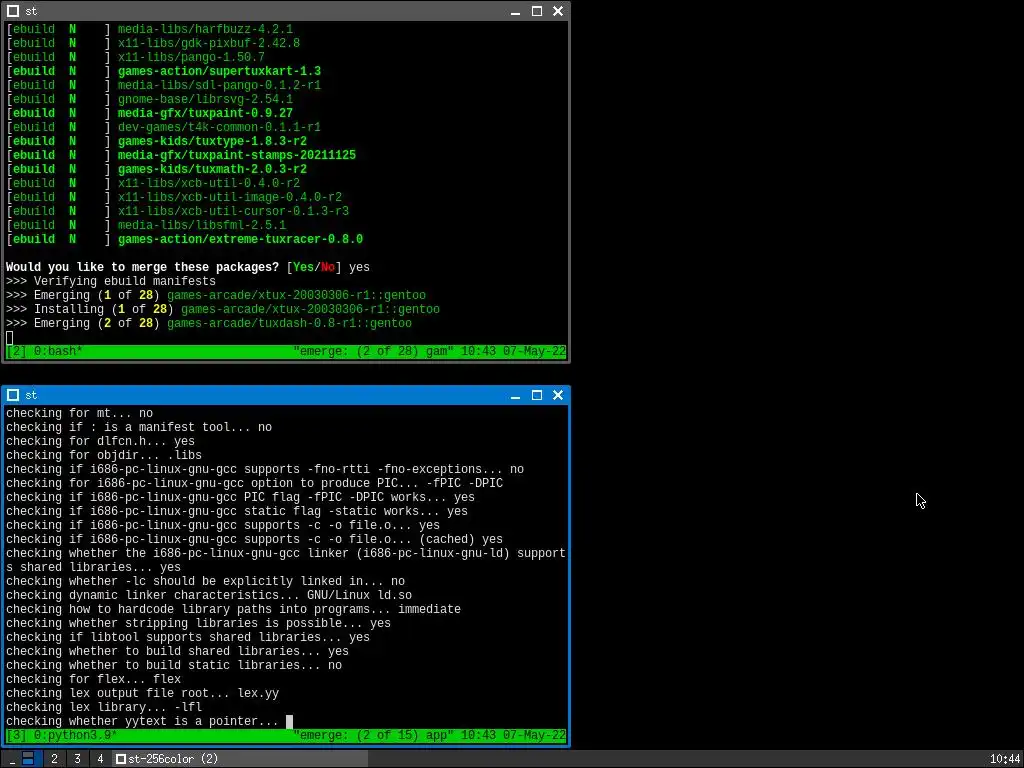The width and height of the screenshot is (1024, 768).
Task: Click 'lex output file root... lex.yy' line
Action: [142, 694]
